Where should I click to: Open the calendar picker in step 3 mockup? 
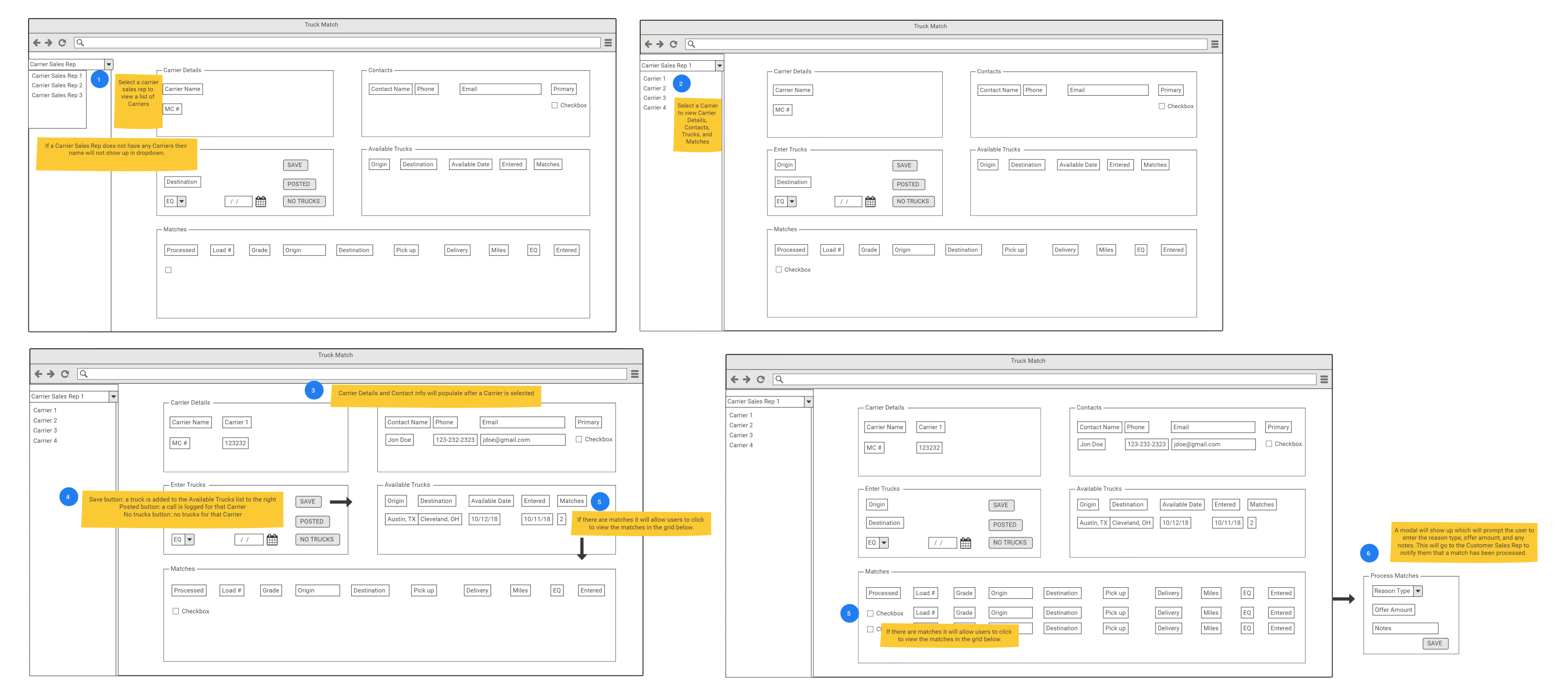pos(272,540)
